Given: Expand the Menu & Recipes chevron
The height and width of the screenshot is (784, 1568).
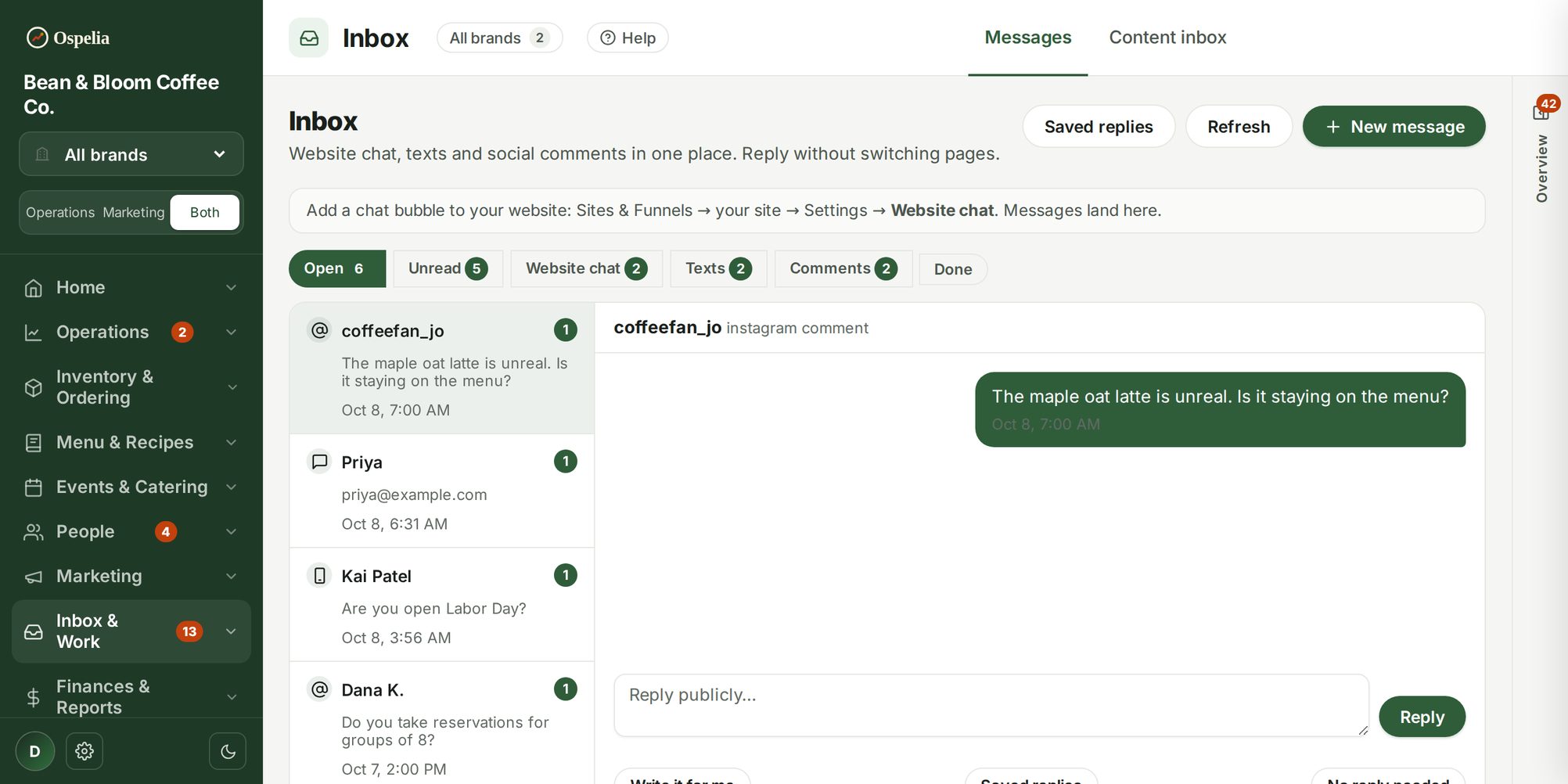Looking at the screenshot, I should [x=232, y=443].
